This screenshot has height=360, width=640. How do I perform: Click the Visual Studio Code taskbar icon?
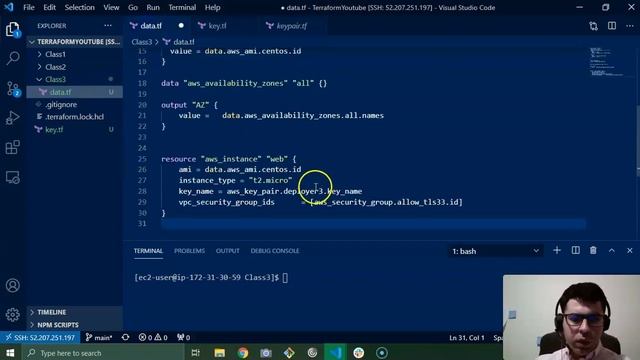(x=335, y=353)
